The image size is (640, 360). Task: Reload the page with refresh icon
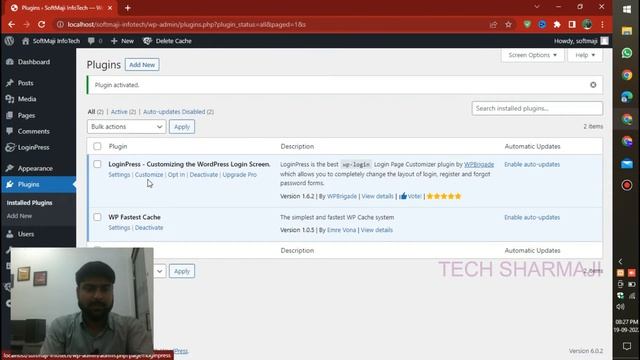tap(42, 24)
